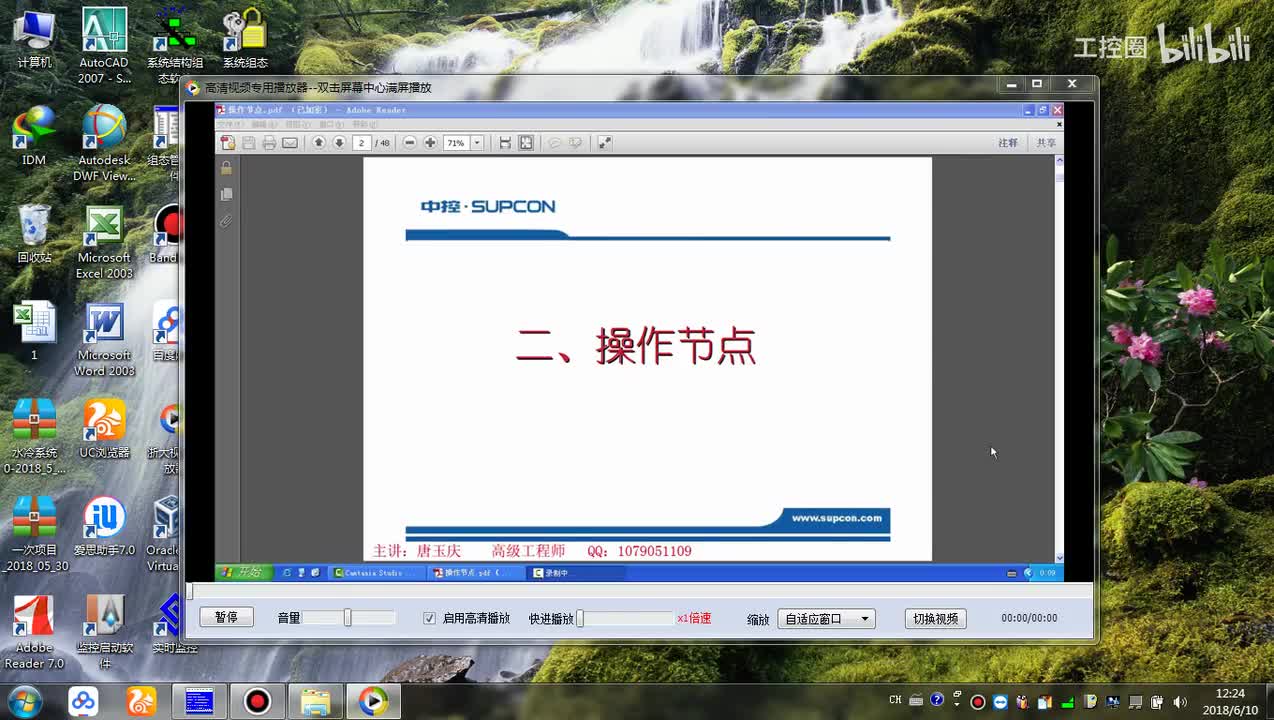The height and width of the screenshot is (720, 1274).
Task: Open page thumbnails panel in Reader sidebar
Action: (227, 194)
